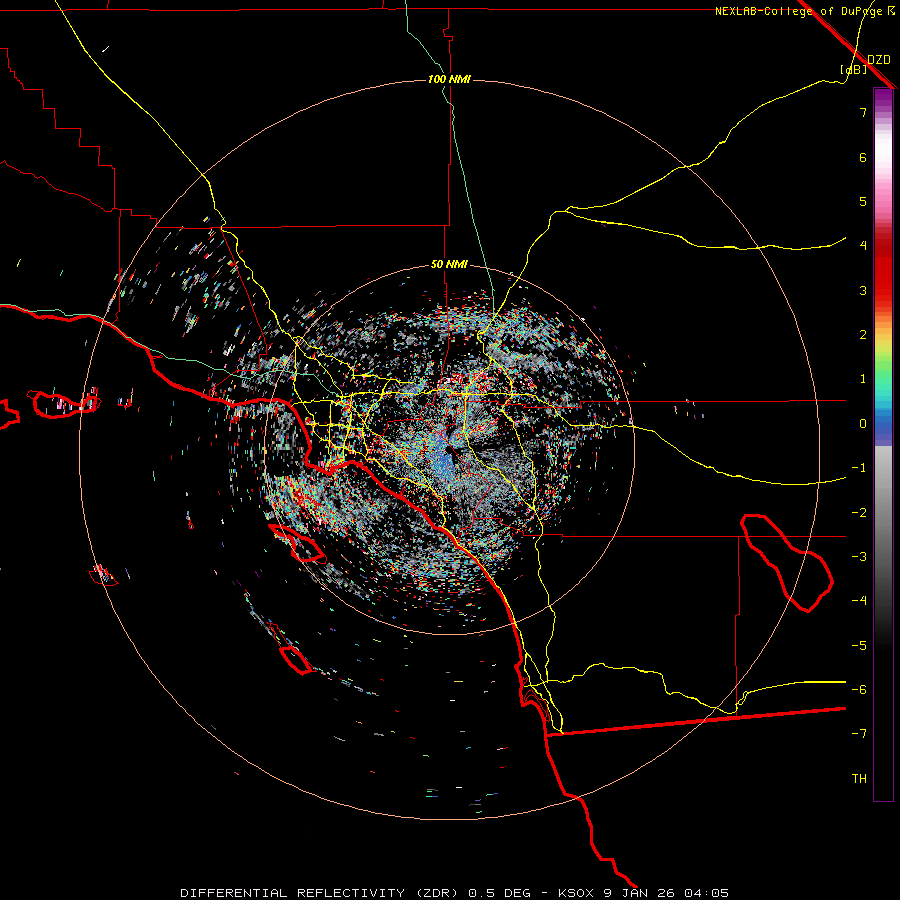The height and width of the screenshot is (900, 900).
Task: Click the "100 NMI" range ring label
Action: click(x=449, y=79)
